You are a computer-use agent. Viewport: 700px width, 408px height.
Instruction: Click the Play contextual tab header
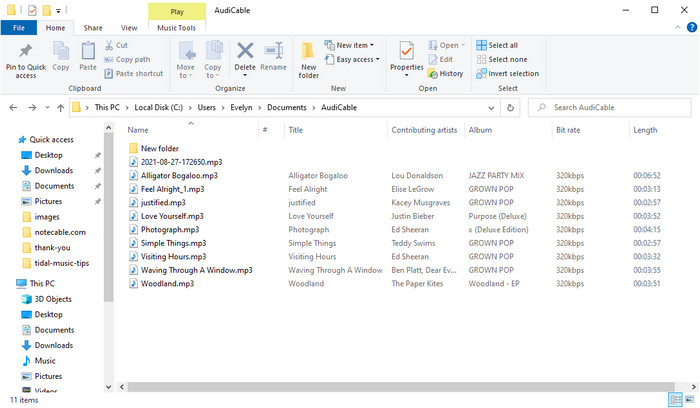pos(177,12)
